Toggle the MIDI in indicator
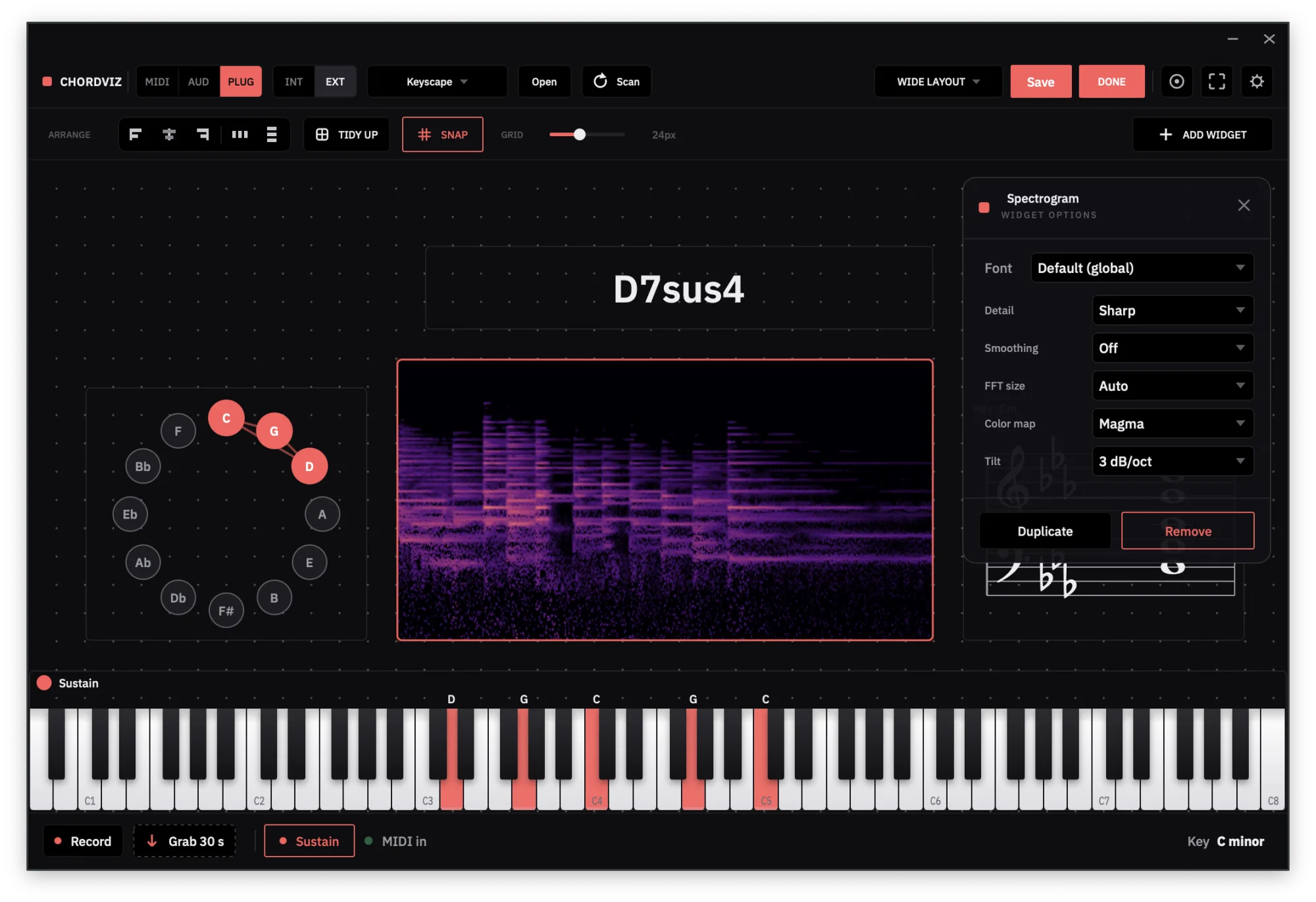Image resolution: width=1316 pixels, height=902 pixels. point(396,841)
